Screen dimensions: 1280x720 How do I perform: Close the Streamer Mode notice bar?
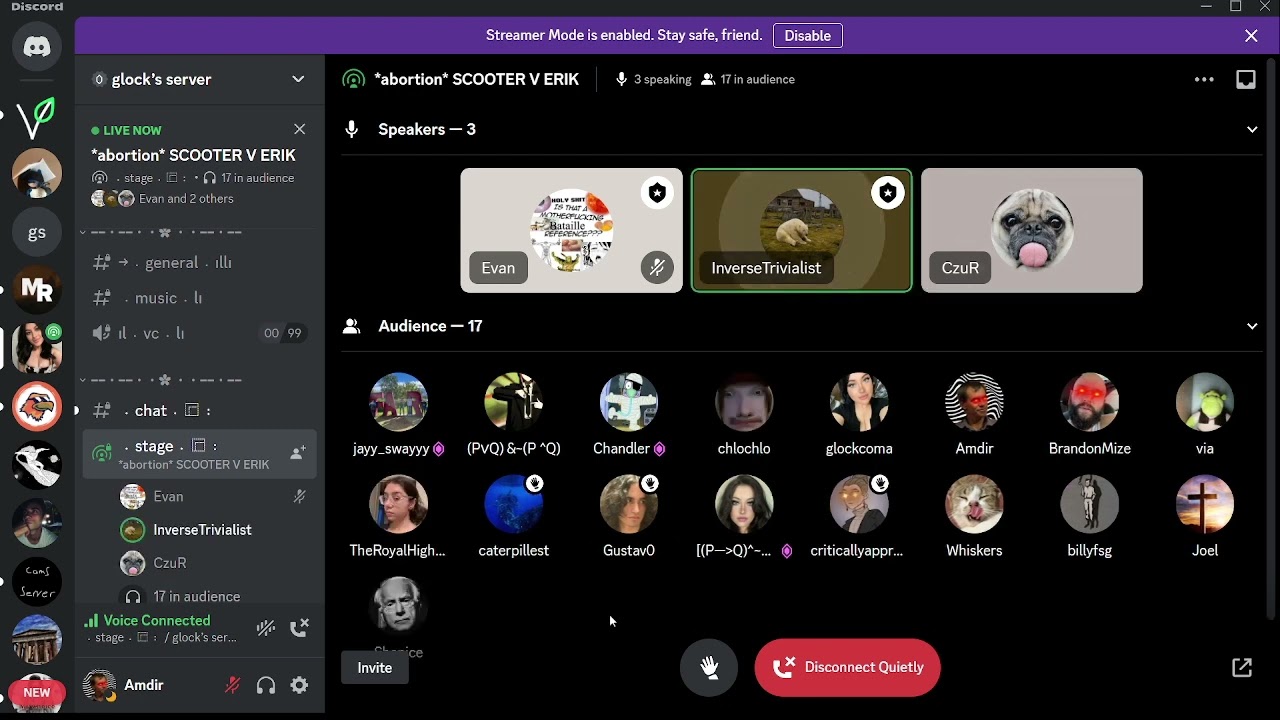(1251, 36)
